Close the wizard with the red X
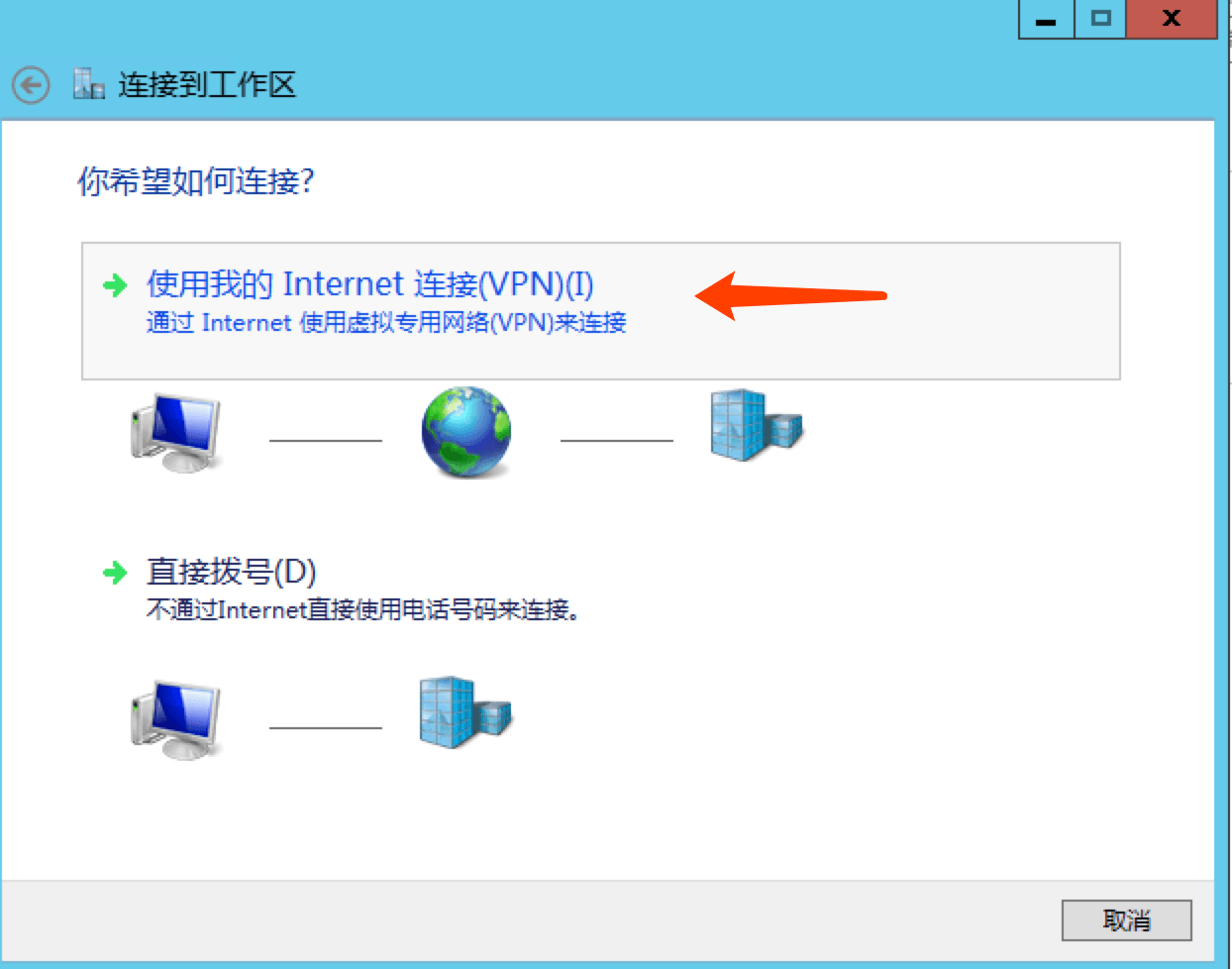The height and width of the screenshot is (969, 1232). [1172, 19]
